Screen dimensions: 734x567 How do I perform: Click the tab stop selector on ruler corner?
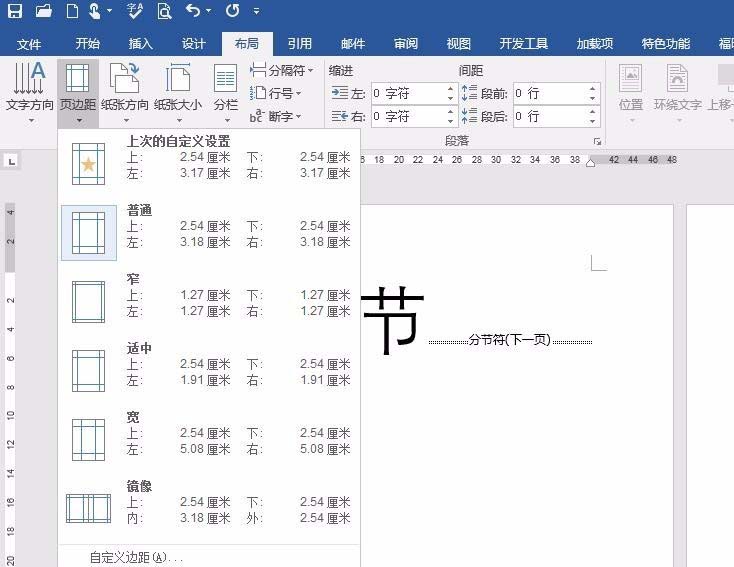[x=11, y=162]
